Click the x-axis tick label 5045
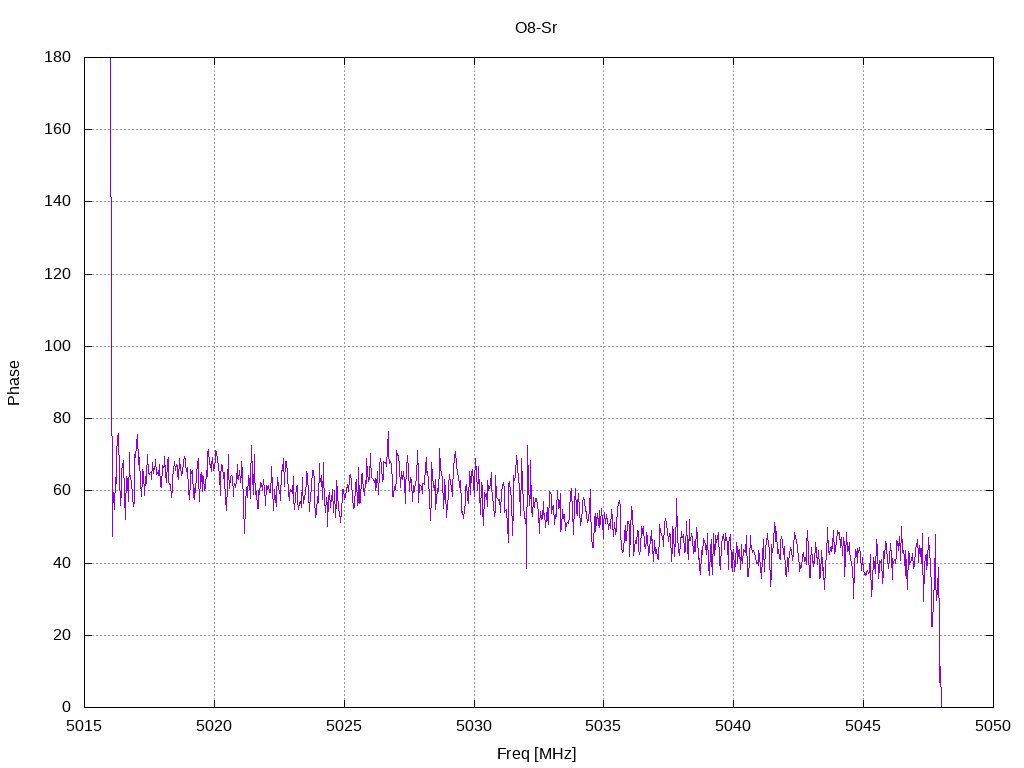 [x=863, y=726]
